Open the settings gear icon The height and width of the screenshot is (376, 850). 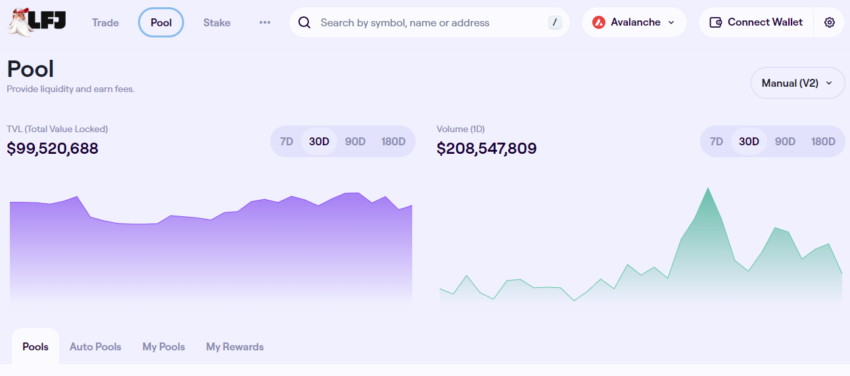829,22
